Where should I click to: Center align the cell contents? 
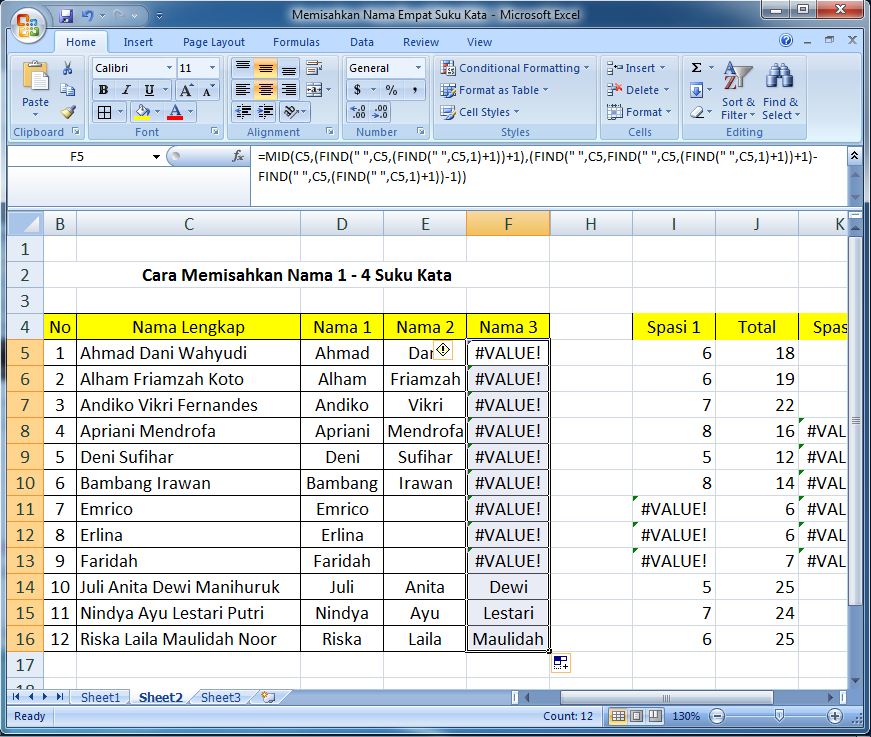point(263,91)
